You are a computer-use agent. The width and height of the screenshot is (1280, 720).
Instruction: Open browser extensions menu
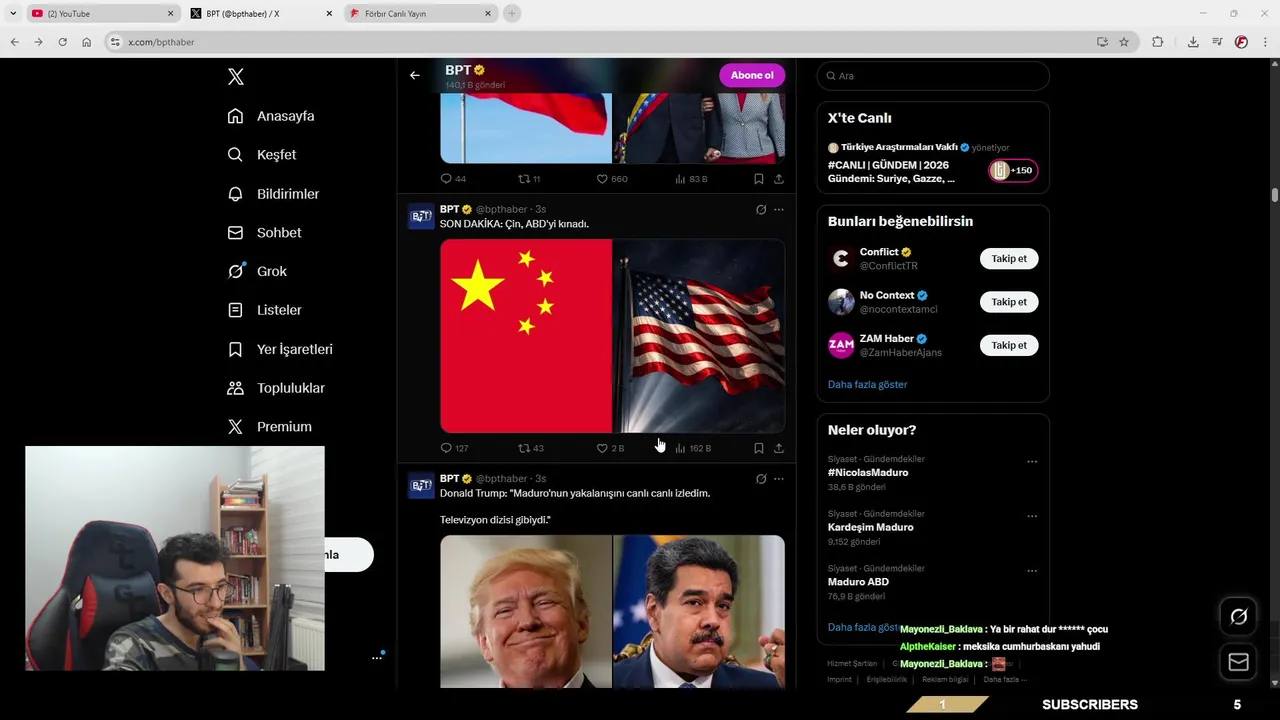pos(1158,42)
